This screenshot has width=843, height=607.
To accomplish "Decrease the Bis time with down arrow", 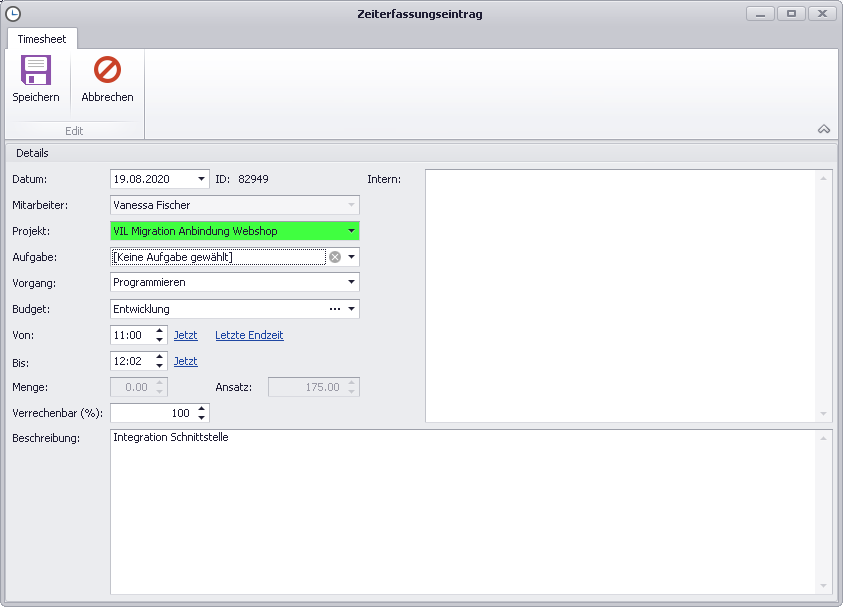I will [x=159, y=366].
